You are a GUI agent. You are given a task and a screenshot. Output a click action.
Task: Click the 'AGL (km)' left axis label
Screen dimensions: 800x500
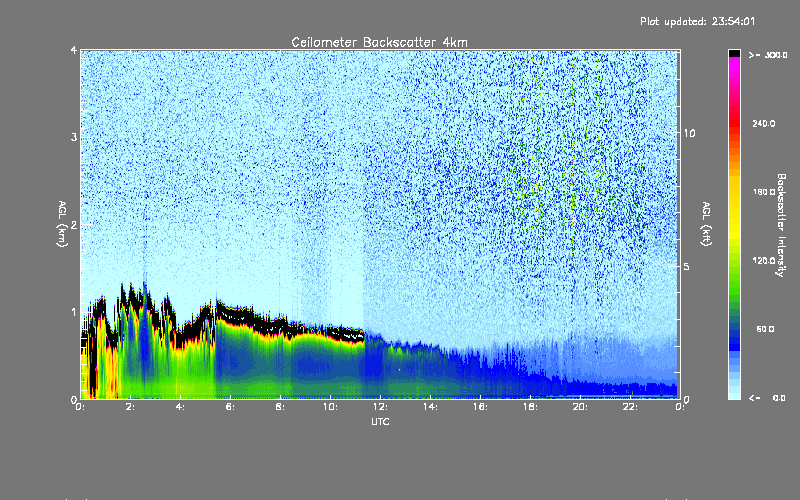pyautogui.click(x=62, y=223)
